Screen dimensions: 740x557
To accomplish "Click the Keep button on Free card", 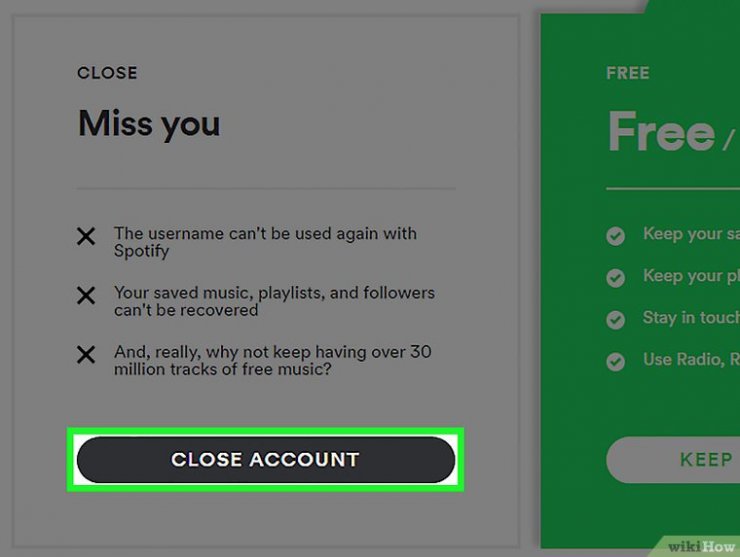I will tap(673, 459).
